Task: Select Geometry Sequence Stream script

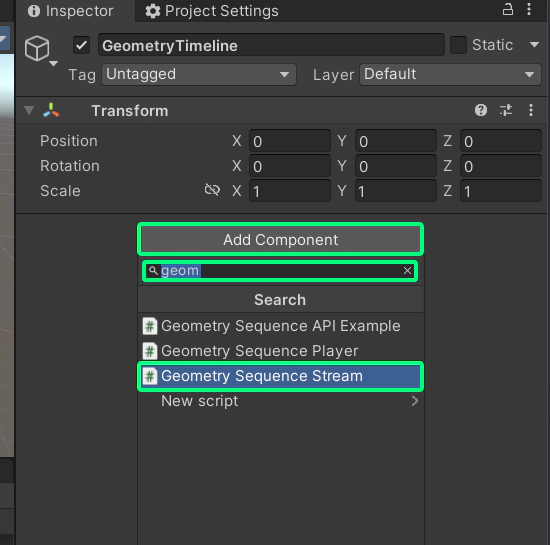Action: click(281, 376)
